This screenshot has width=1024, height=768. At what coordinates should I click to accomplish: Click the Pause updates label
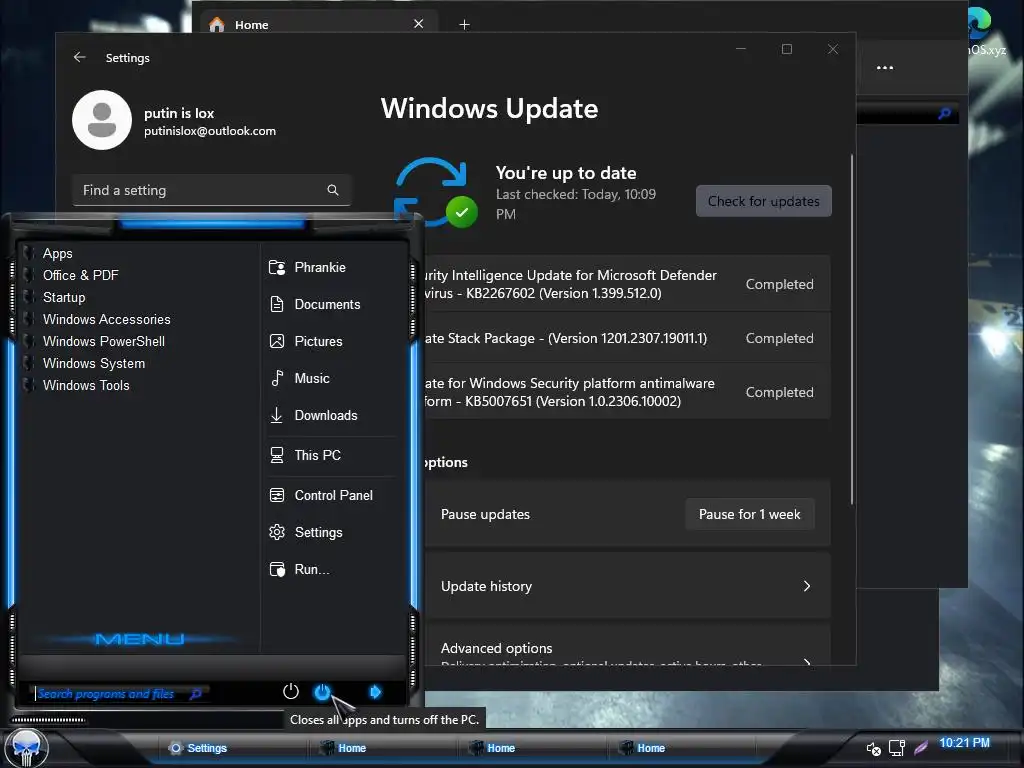[x=485, y=515]
